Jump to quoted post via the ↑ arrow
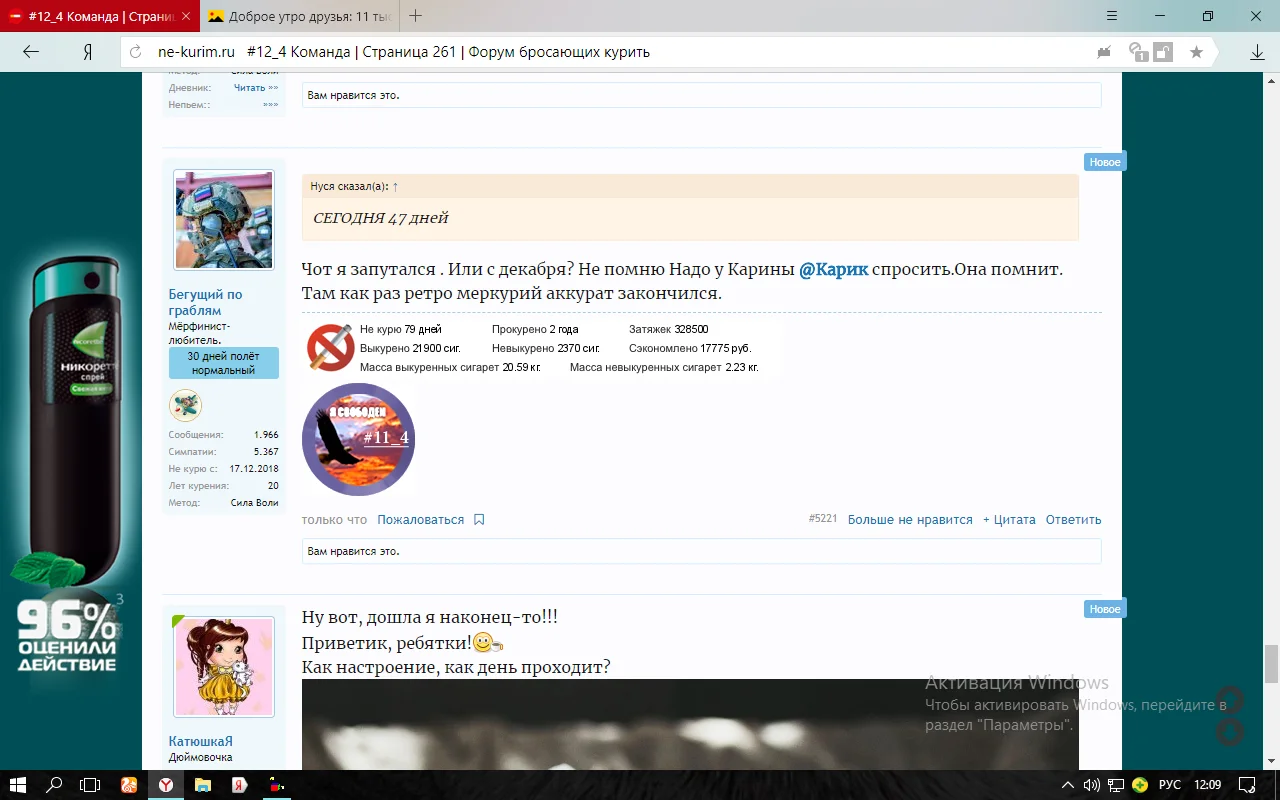Viewport: 1280px width, 800px height. point(395,185)
